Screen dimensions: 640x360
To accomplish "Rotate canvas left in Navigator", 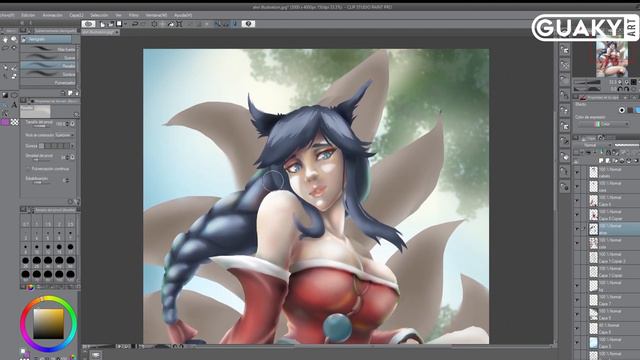I will (620, 89).
